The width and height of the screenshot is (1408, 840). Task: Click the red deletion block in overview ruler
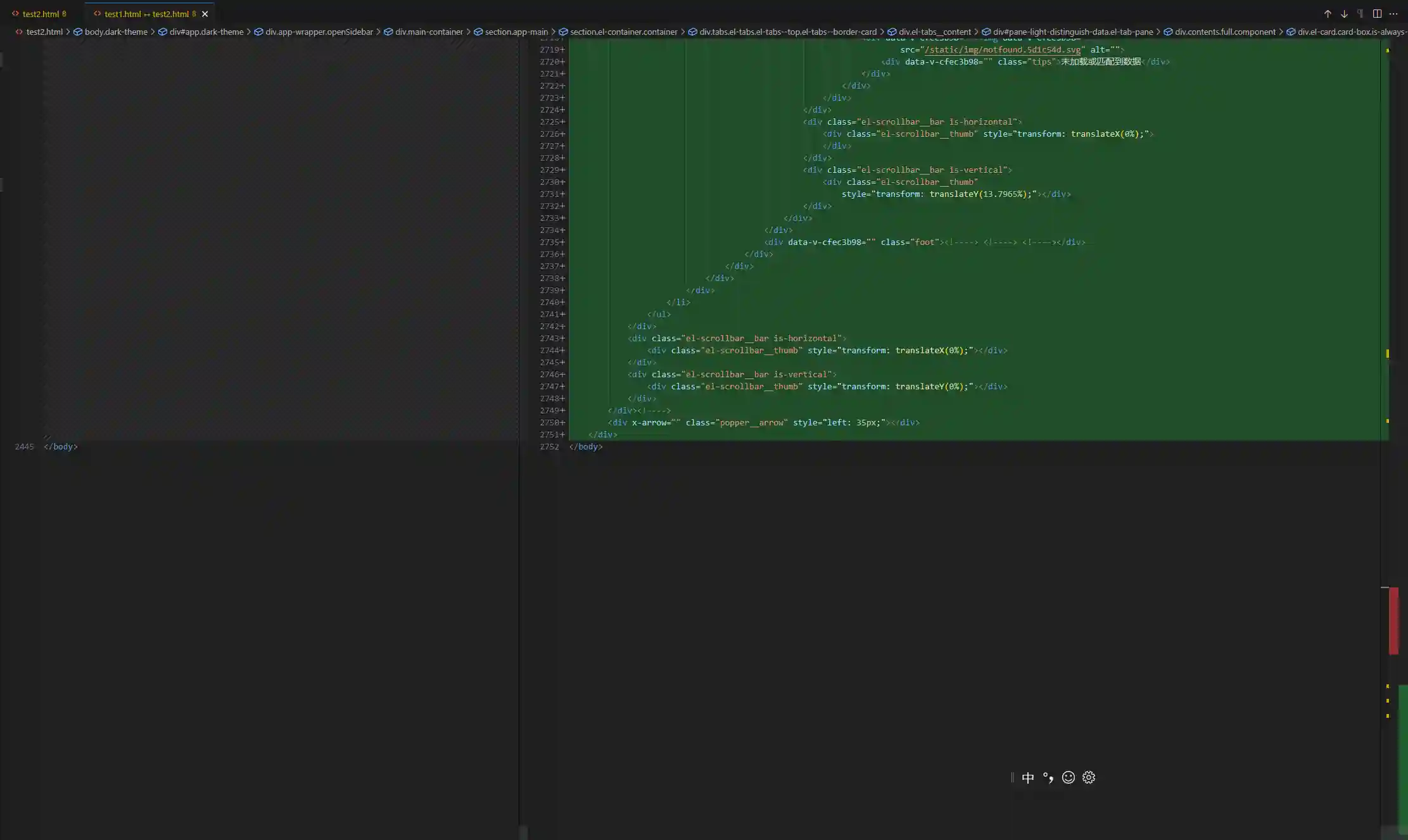(x=1393, y=621)
